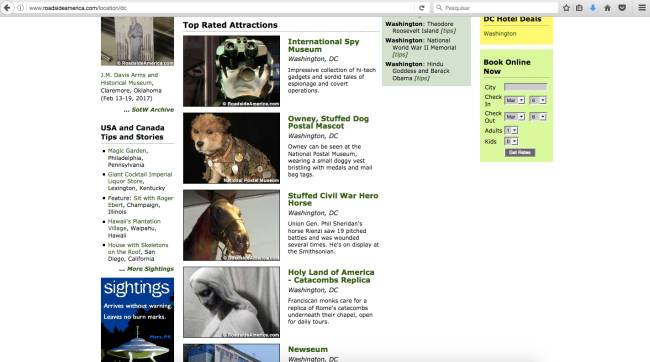Open the Owney stuffed dog thumbnail
650x362 pixels.
[231, 148]
